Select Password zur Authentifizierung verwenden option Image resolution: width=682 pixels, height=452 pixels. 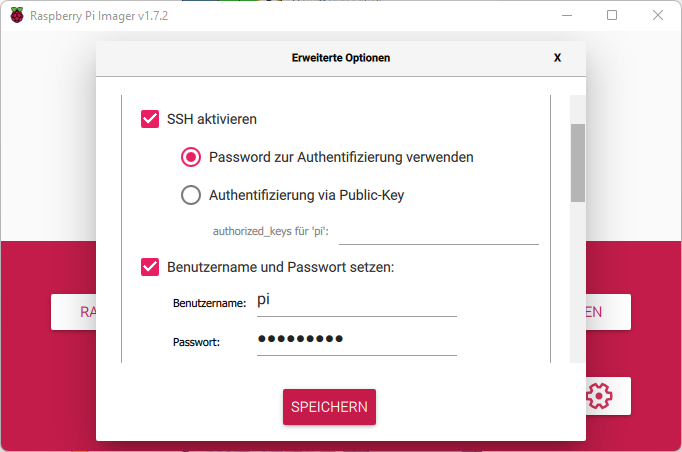pyautogui.click(x=191, y=157)
